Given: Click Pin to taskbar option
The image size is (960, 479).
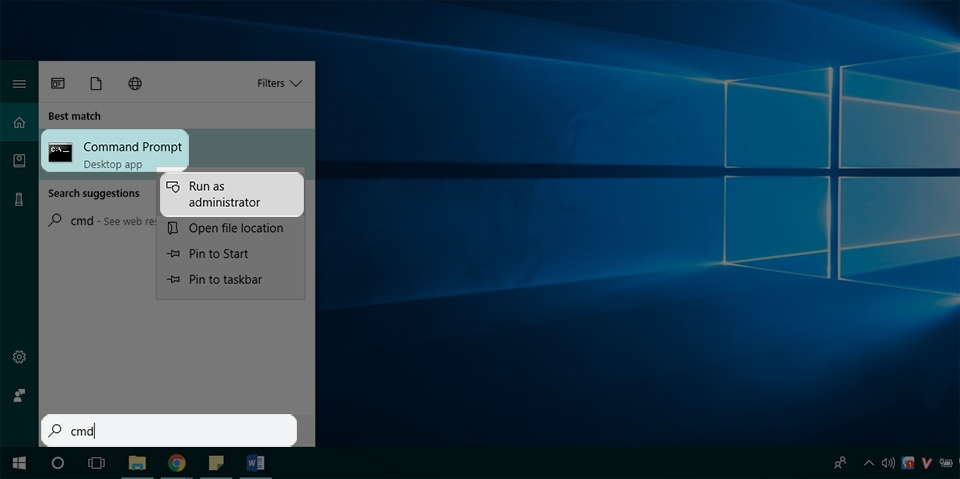Looking at the screenshot, I should (225, 280).
